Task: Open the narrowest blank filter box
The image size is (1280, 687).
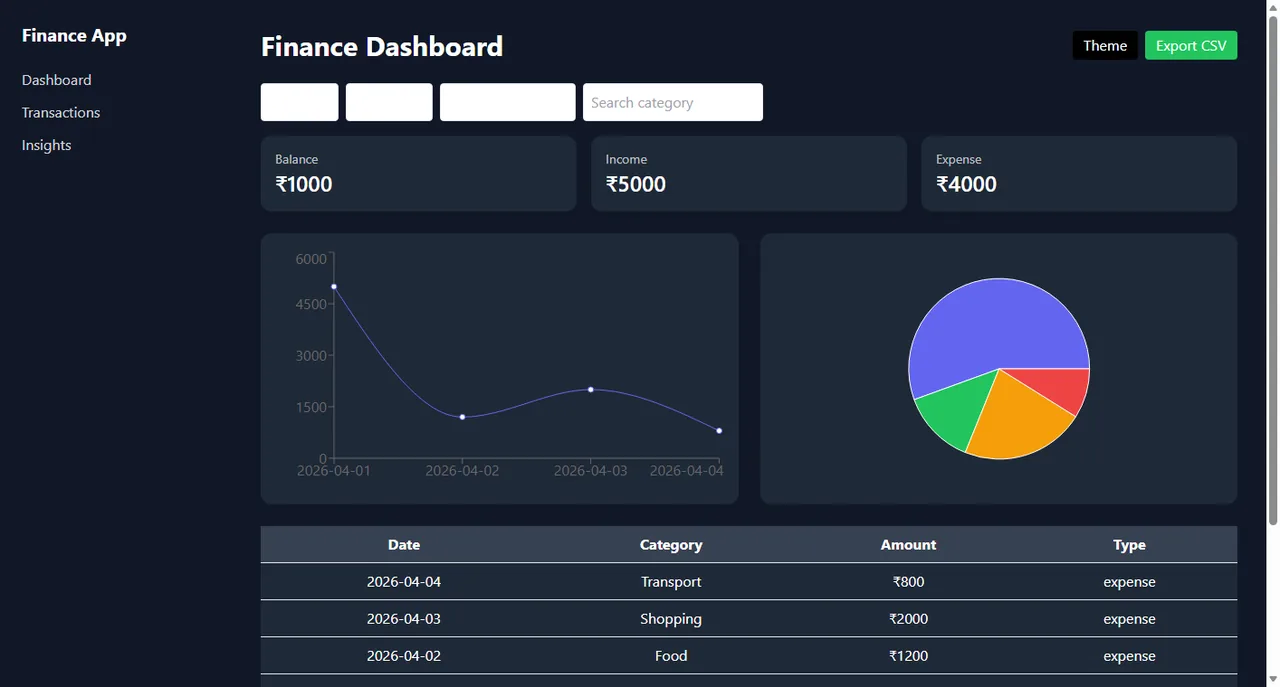Action: point(300,102)
